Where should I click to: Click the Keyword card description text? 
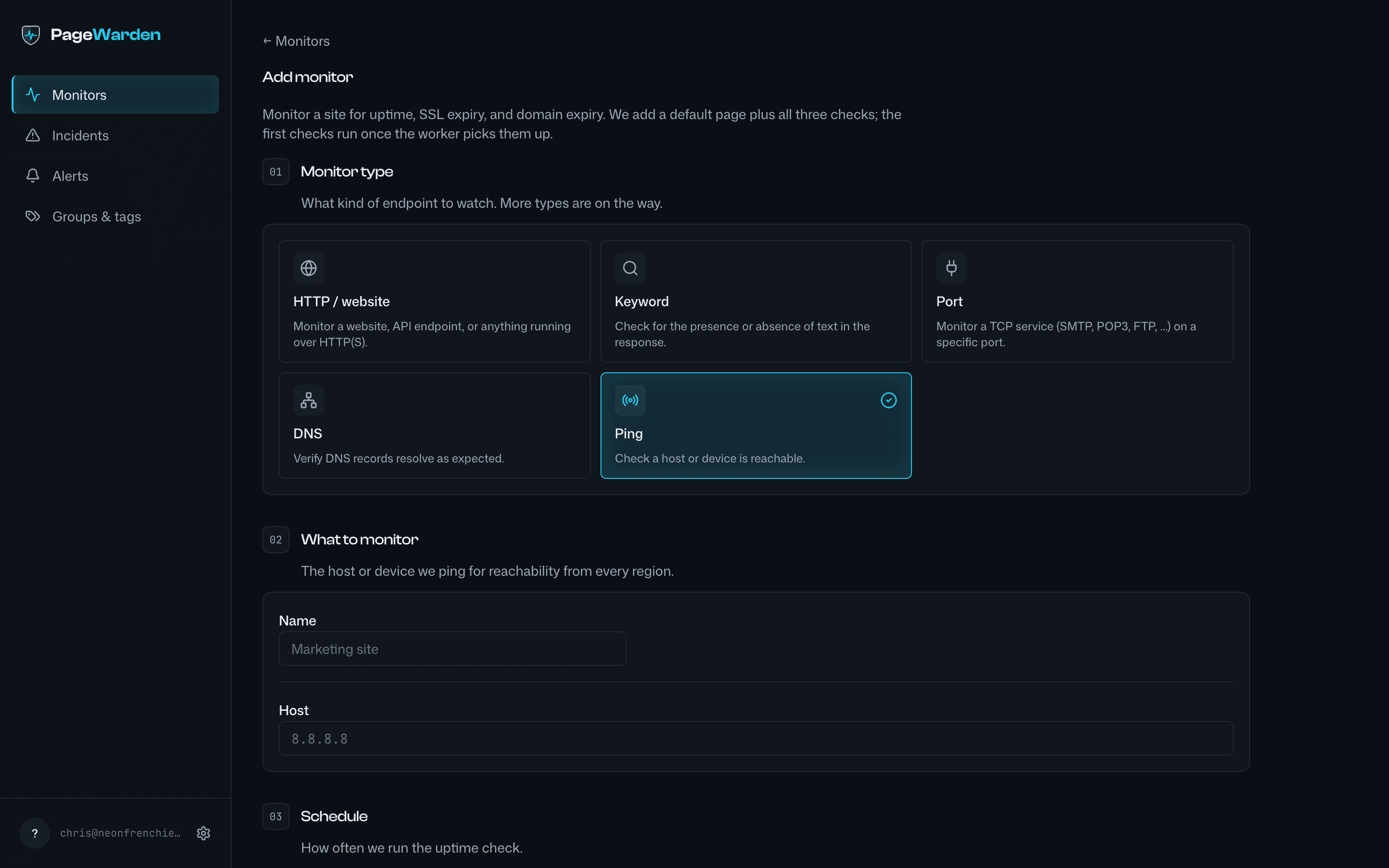point(742,334)
